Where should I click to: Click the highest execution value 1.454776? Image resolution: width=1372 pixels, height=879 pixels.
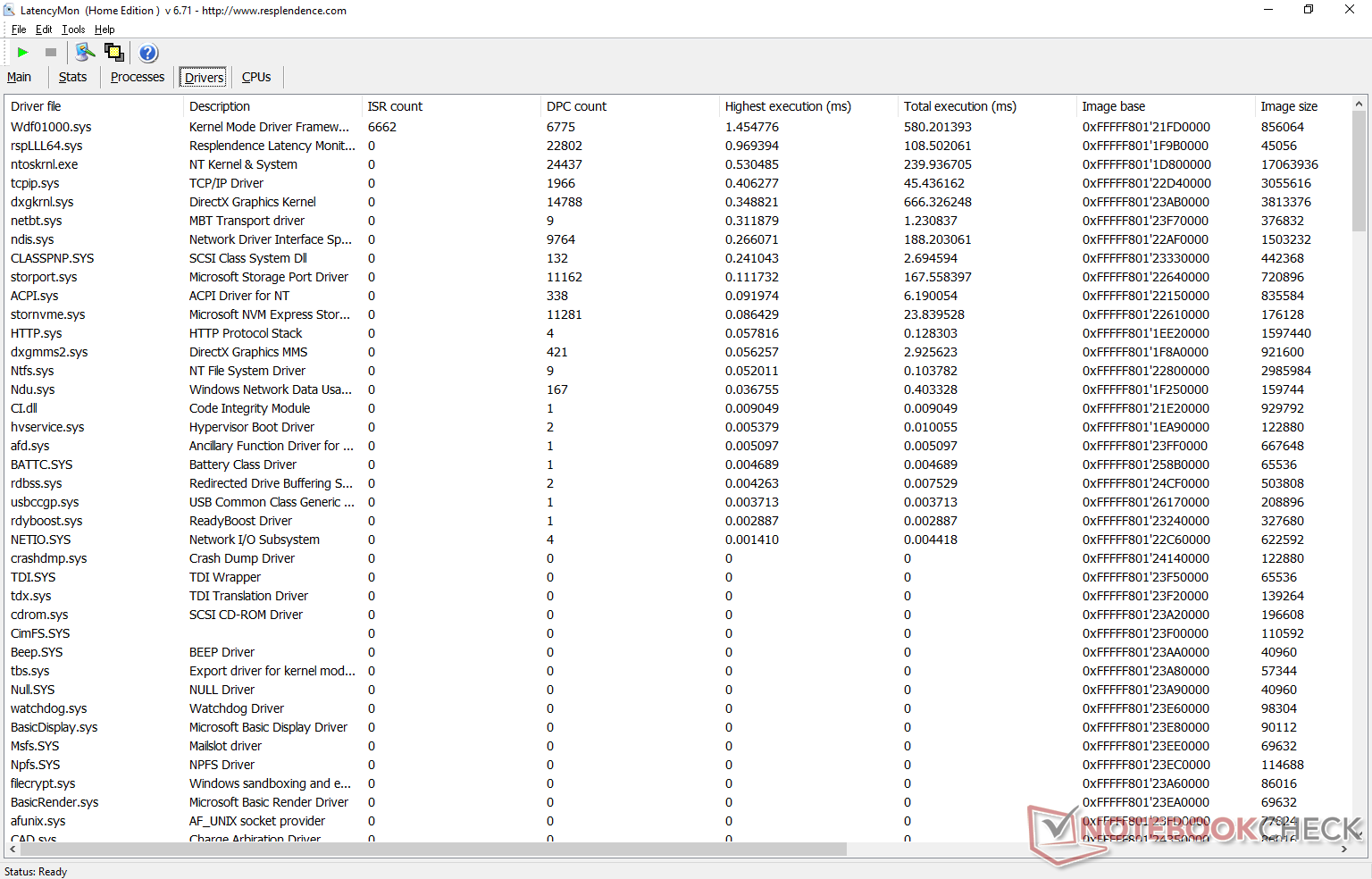(x=752, y=127)
